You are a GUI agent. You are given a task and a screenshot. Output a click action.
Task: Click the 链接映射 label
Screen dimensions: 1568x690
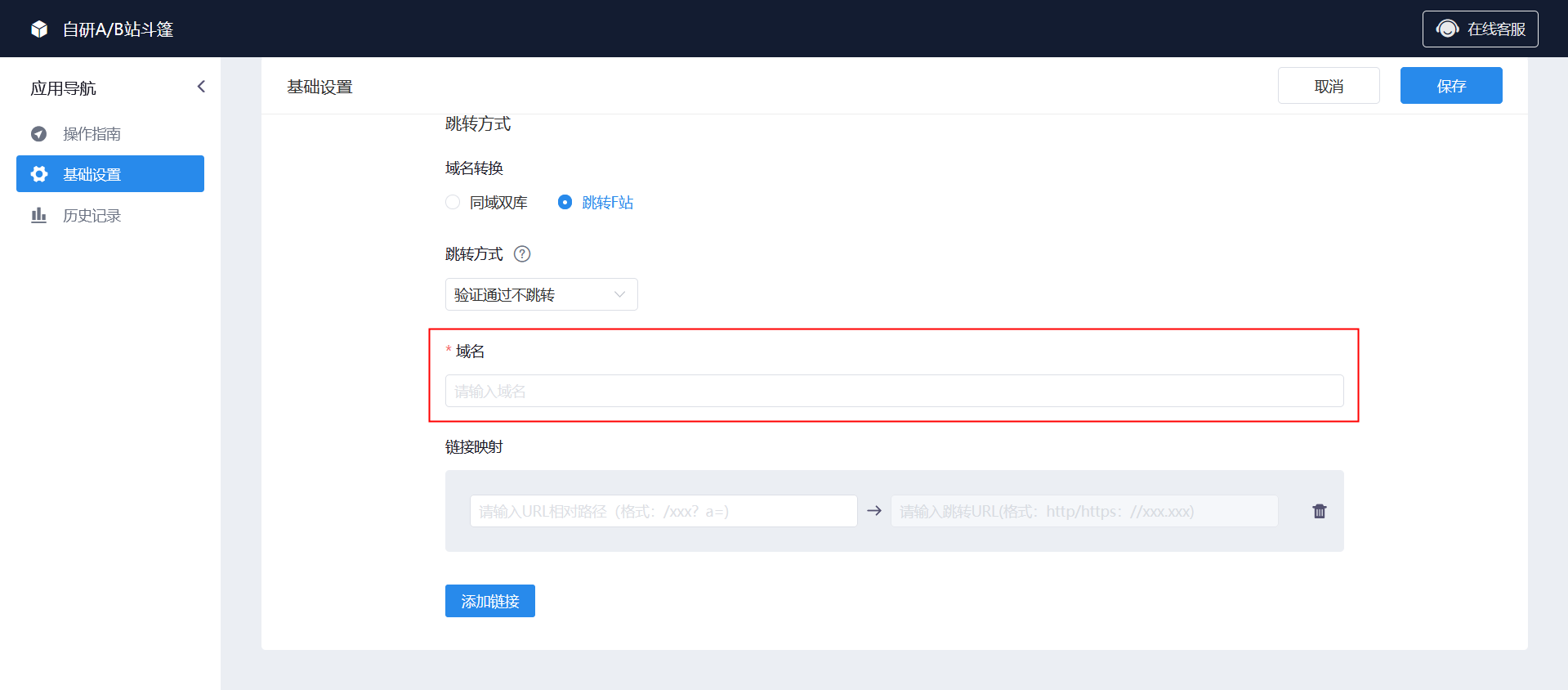[474, 447]
